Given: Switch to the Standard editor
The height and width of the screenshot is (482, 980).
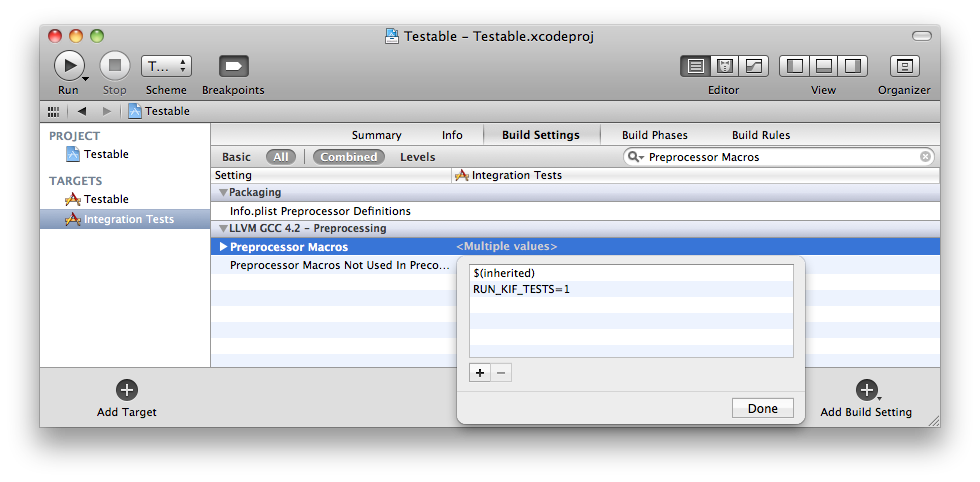Looking at the screenshot, I should coord(696,66).
